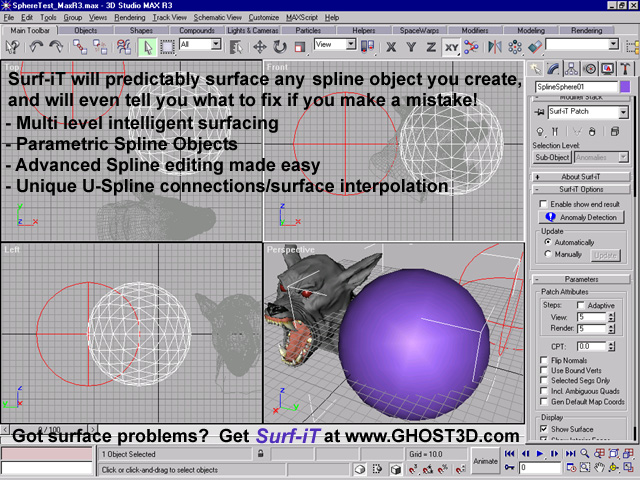Click the SplineSphere01 object name field
The height and width of the screenshot is (480, 640).
(x=576, y=87)
